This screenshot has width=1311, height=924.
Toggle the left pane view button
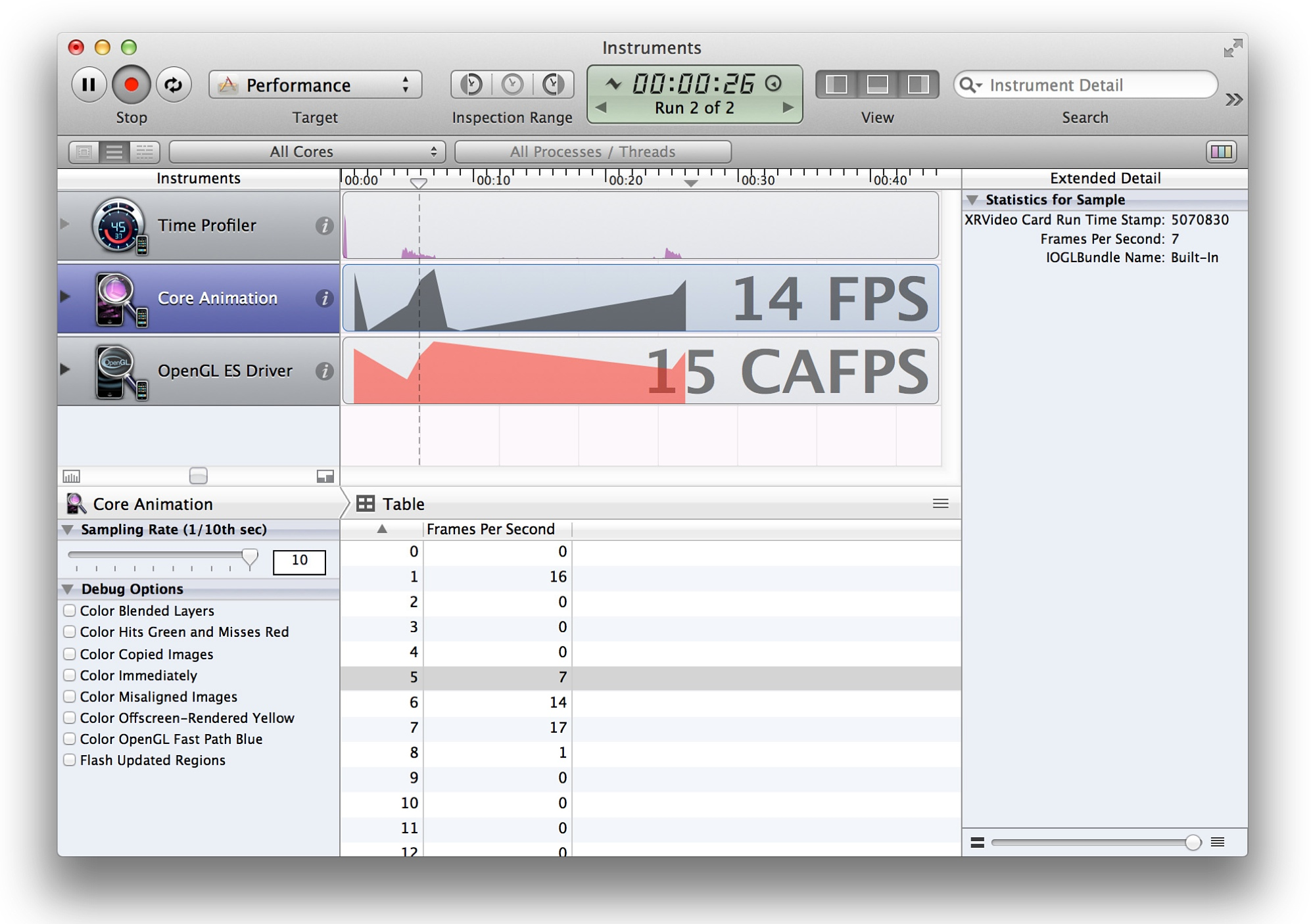click(836, 84)
